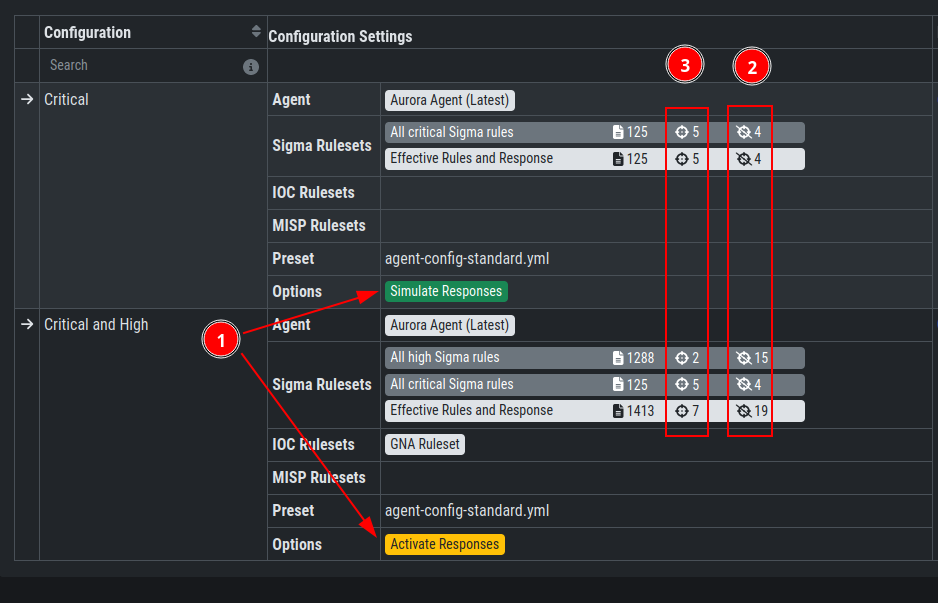Open All critical Sigma rules in Critical config
This screenshot has height=603, width=938.
tap(595, 132)
